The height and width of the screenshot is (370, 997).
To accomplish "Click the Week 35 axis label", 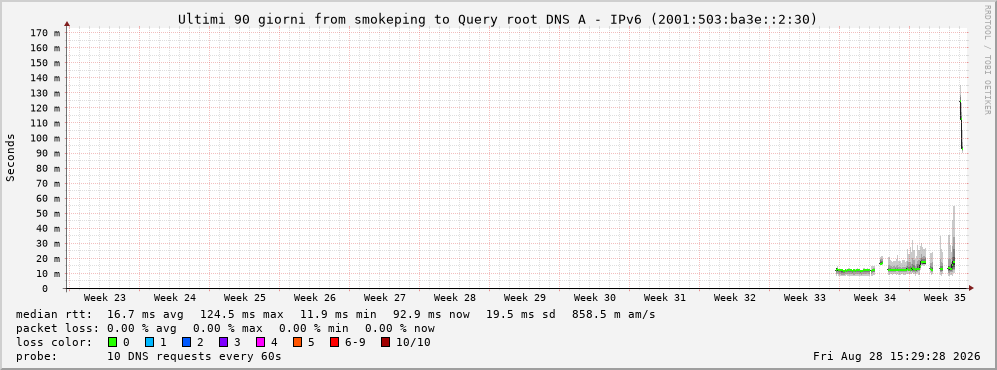I will (x=944, y=298).
